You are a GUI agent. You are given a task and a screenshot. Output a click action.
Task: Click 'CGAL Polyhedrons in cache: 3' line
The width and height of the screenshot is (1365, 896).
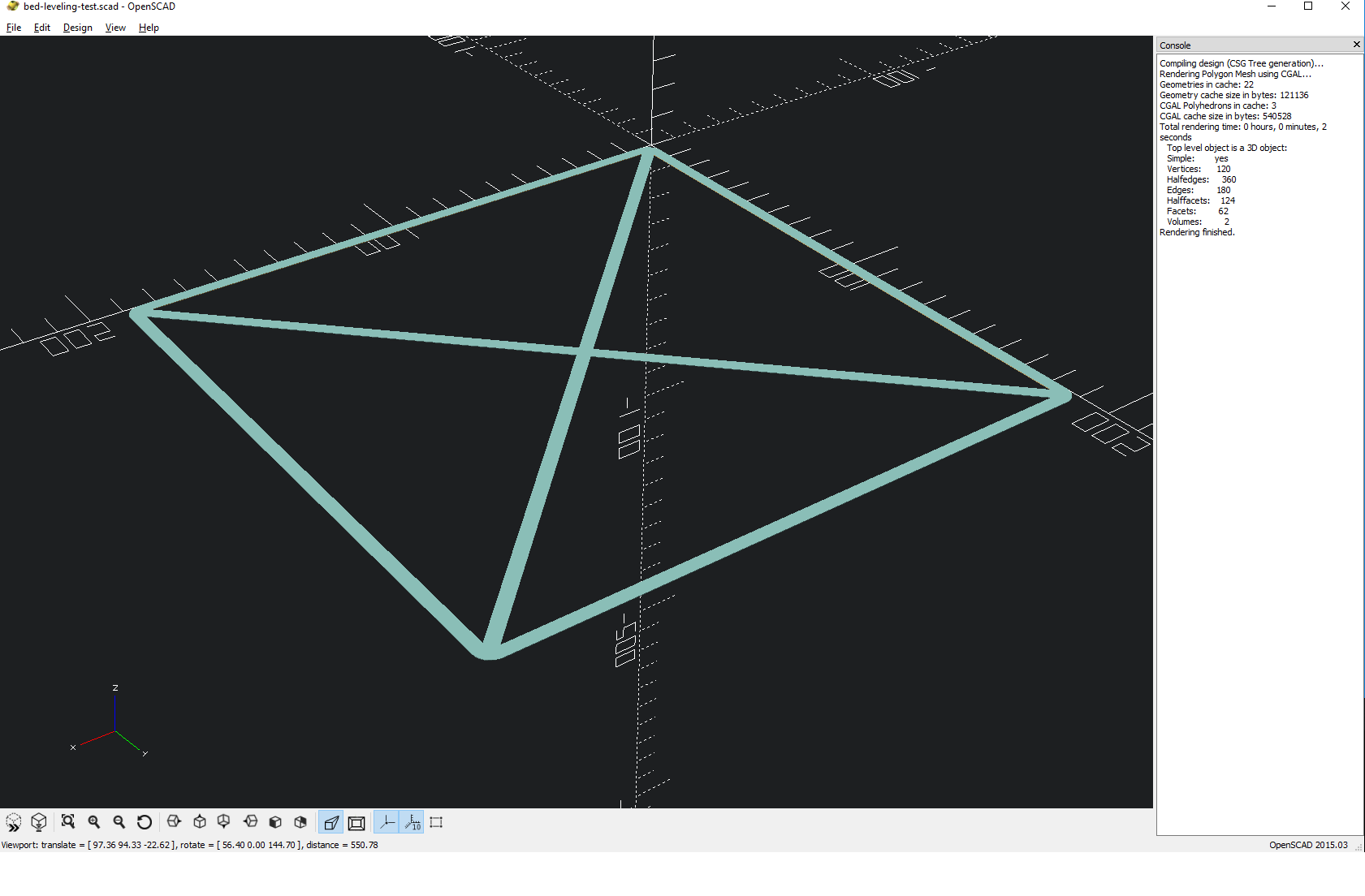[x=1218, y=106]
